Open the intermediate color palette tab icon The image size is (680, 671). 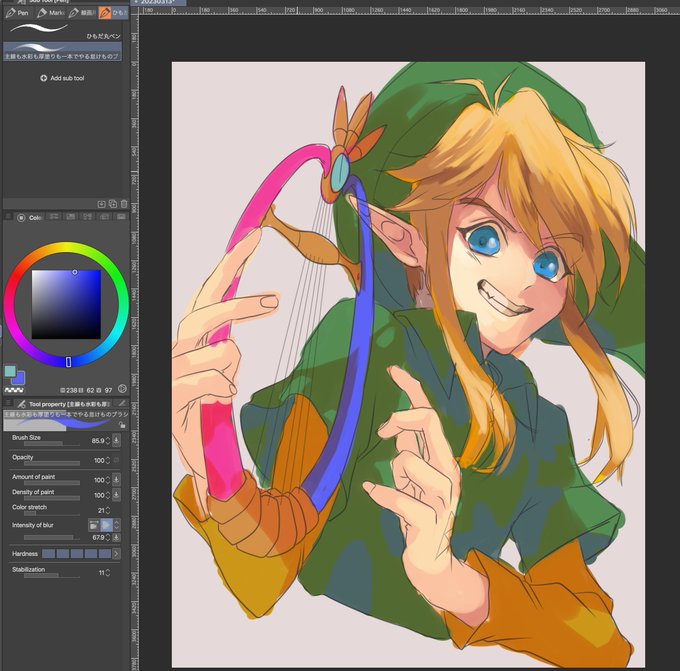point(88,217)
